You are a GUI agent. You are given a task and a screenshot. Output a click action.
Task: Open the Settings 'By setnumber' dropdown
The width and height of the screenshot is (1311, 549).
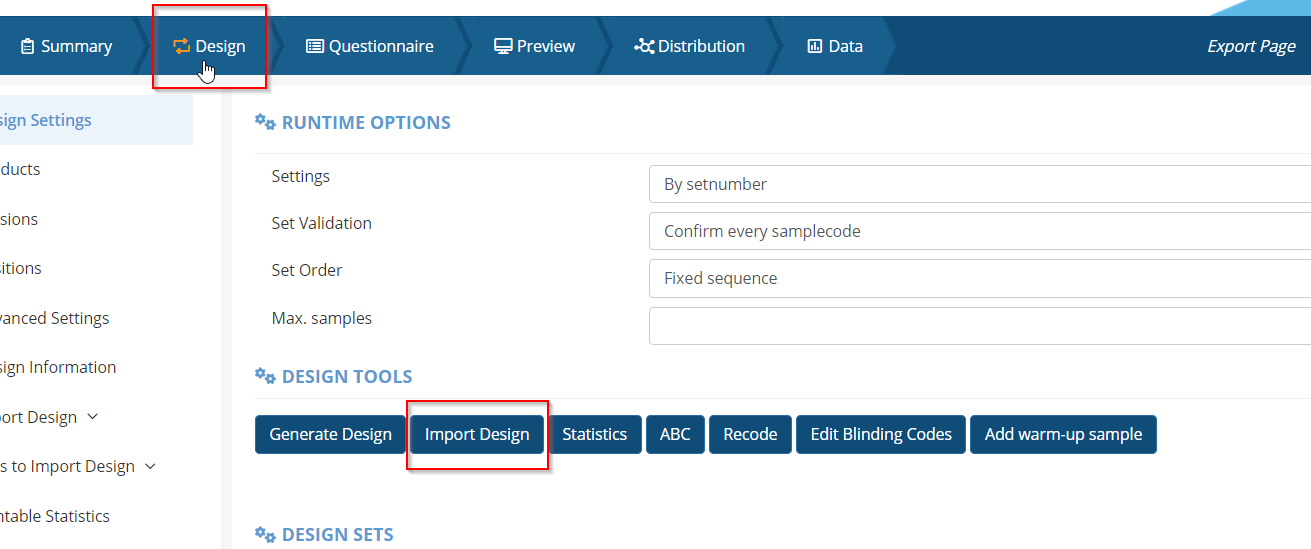980,184
